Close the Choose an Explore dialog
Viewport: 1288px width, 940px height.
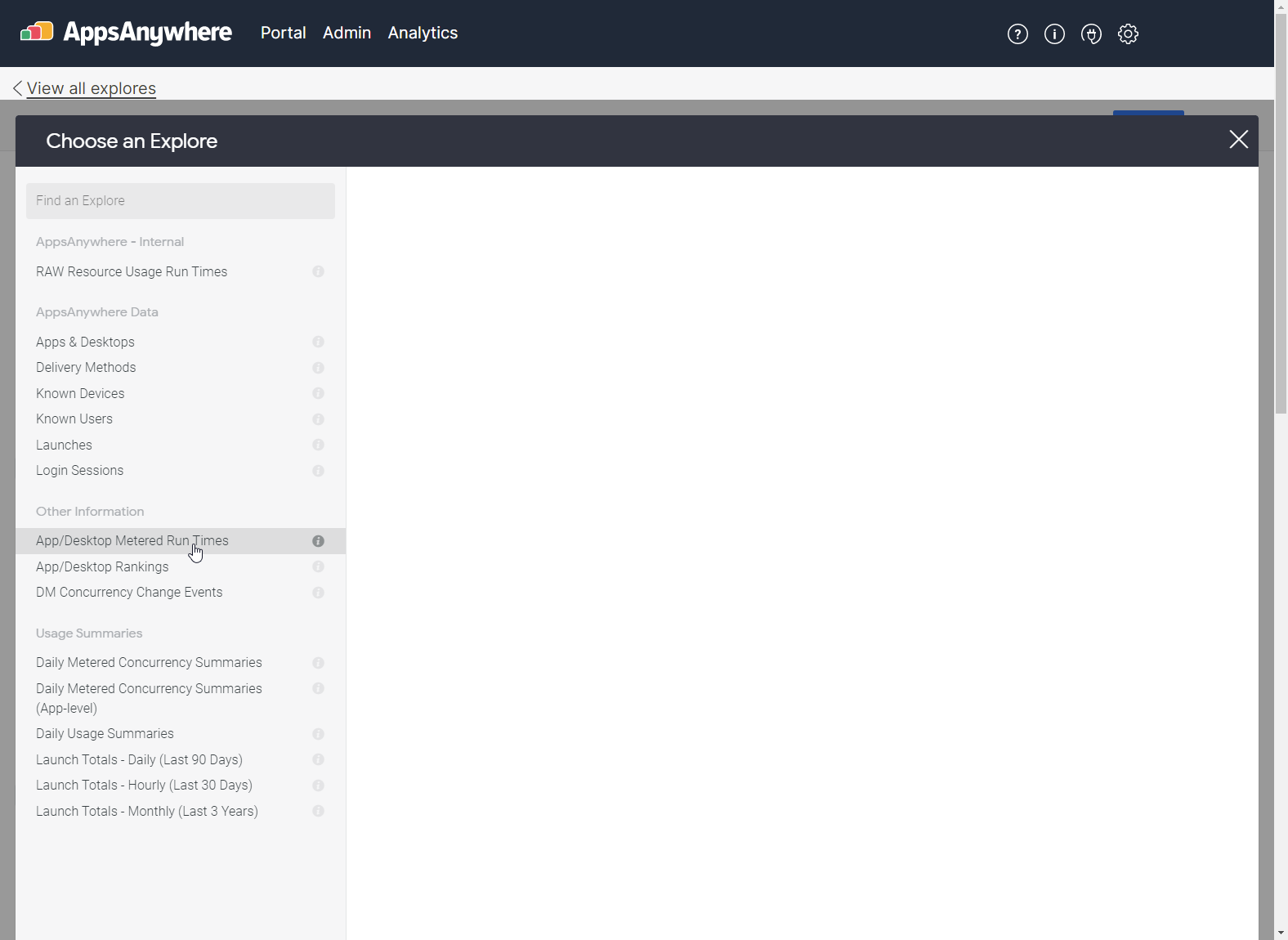(x=1238, y=140)
